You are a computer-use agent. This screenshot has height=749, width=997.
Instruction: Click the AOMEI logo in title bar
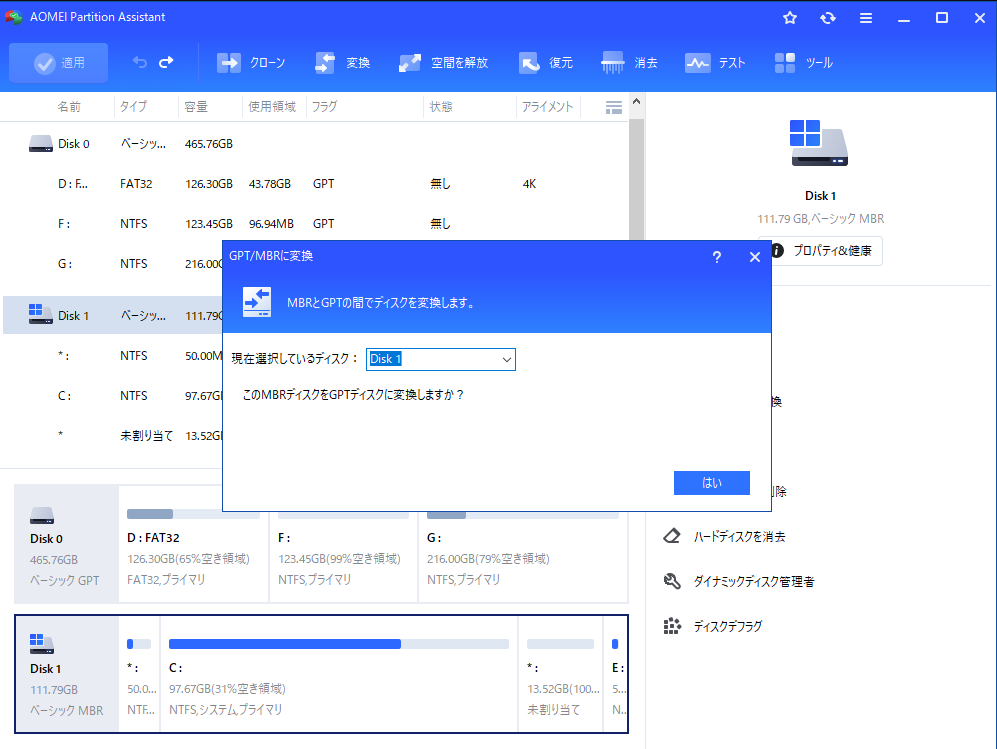13,17
